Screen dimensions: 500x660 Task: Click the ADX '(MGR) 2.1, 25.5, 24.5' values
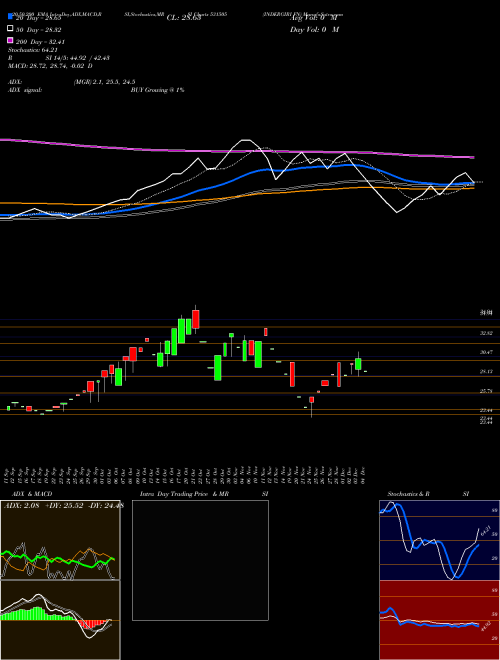tap(104, 82)
